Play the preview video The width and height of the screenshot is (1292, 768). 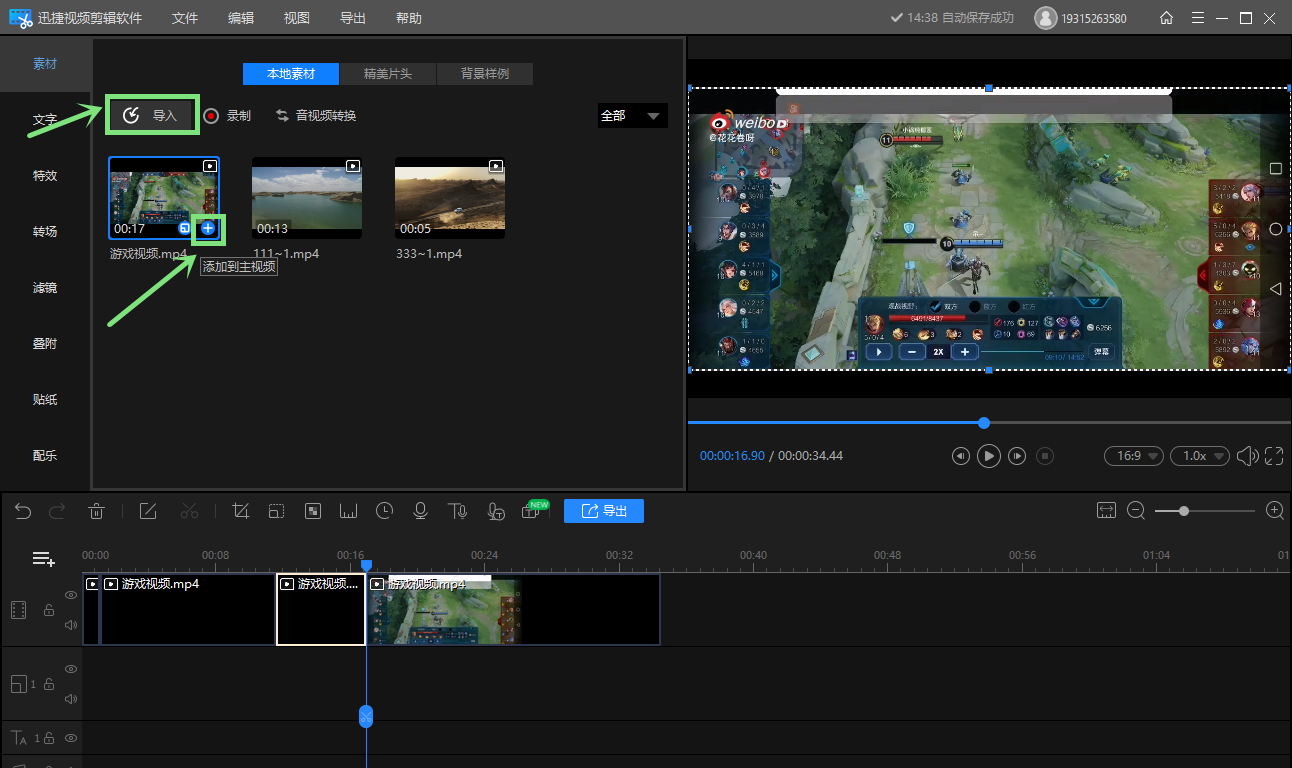point(988,456)
